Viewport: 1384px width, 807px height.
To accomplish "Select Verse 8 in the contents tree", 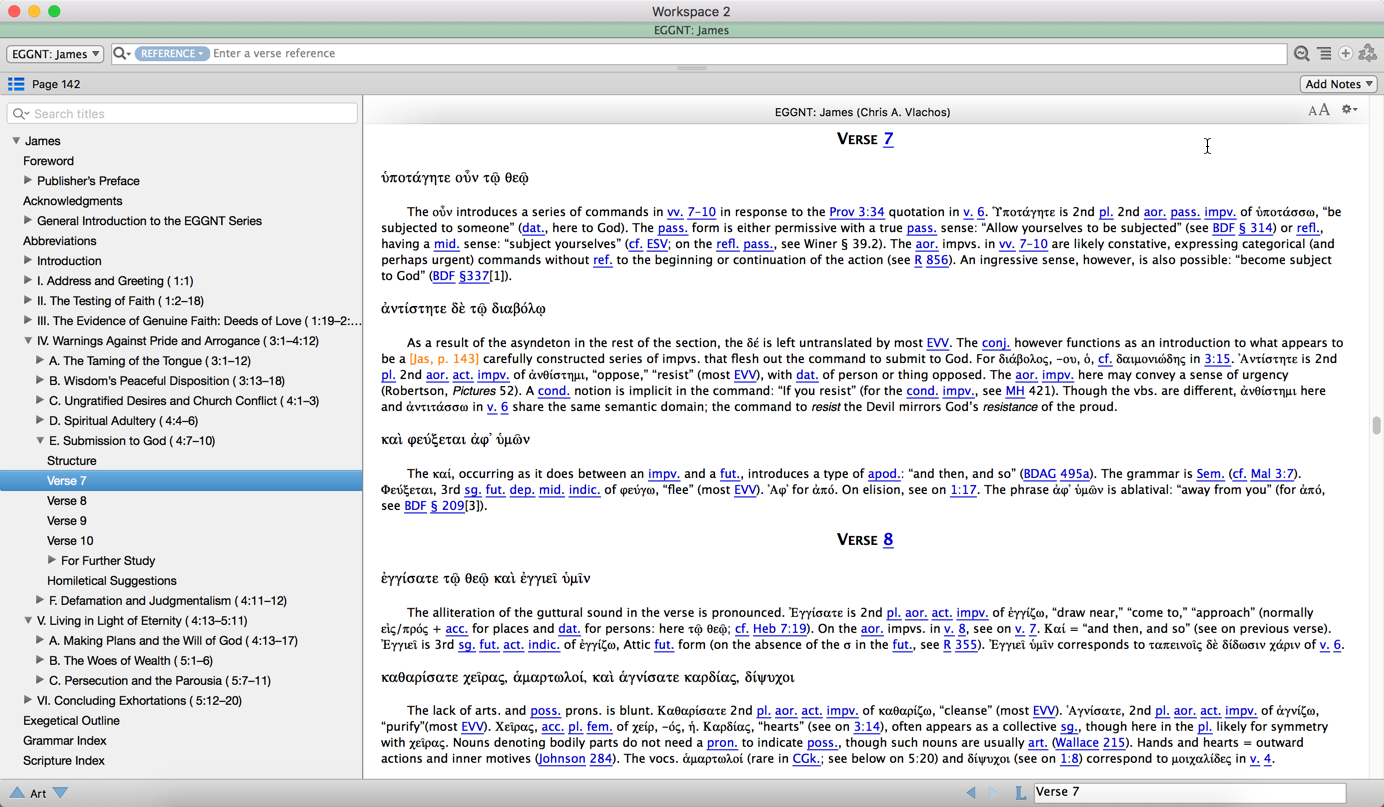I will pos(67,501).
